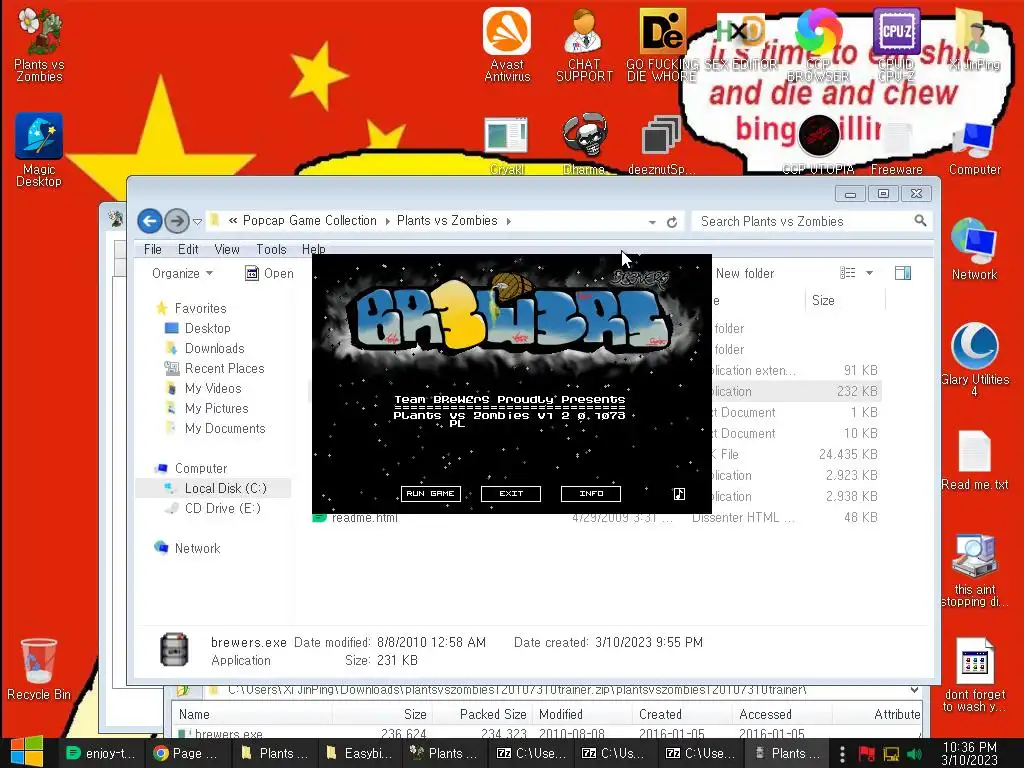Open the deeznutSp desktop icon
1024x768 pixels.
(661, 145)
